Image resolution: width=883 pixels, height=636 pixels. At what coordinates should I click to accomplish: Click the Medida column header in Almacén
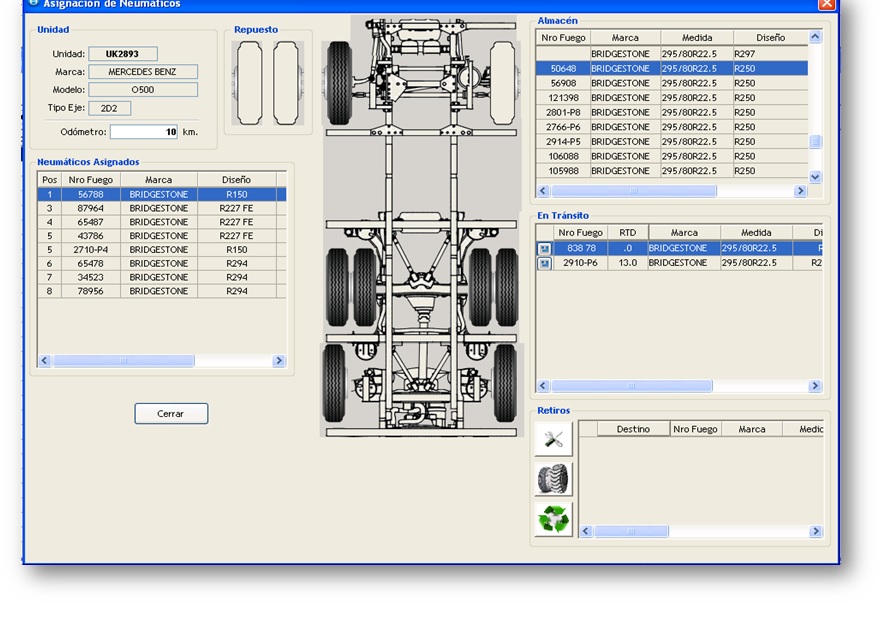click(x=697, y=38)
